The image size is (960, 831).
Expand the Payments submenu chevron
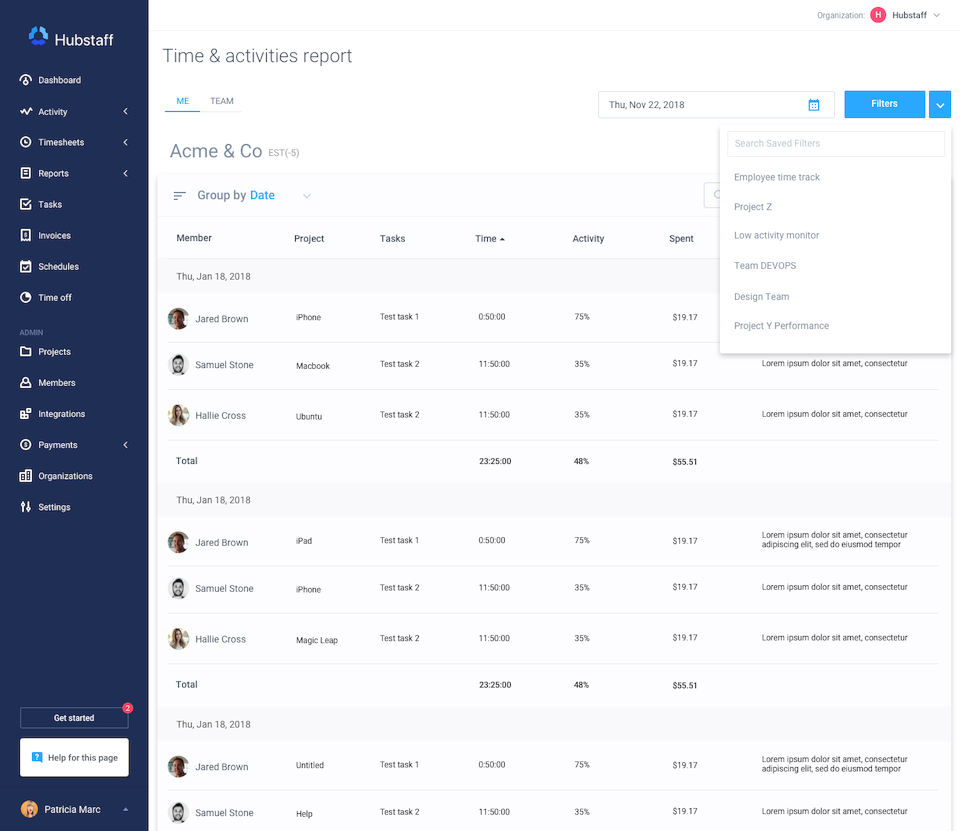[x=126, y=445]
